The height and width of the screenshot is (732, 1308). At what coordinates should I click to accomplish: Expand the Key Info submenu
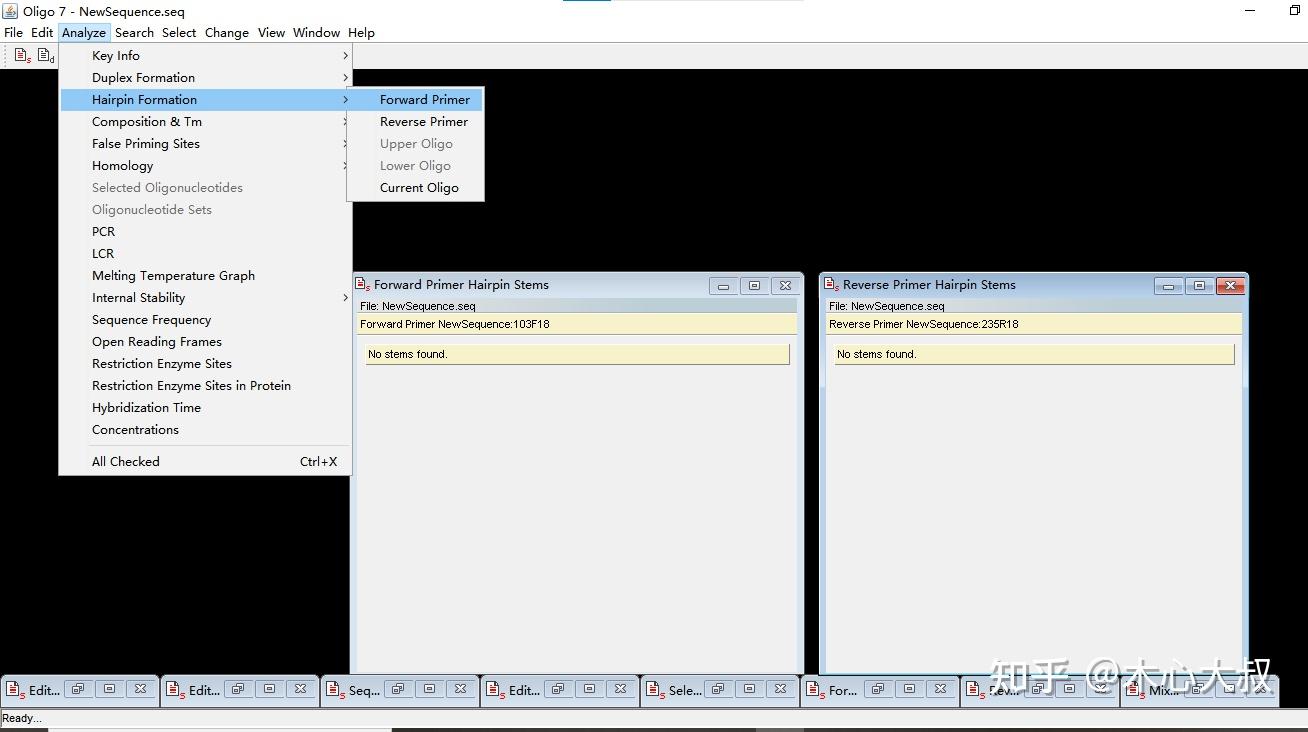206,56
